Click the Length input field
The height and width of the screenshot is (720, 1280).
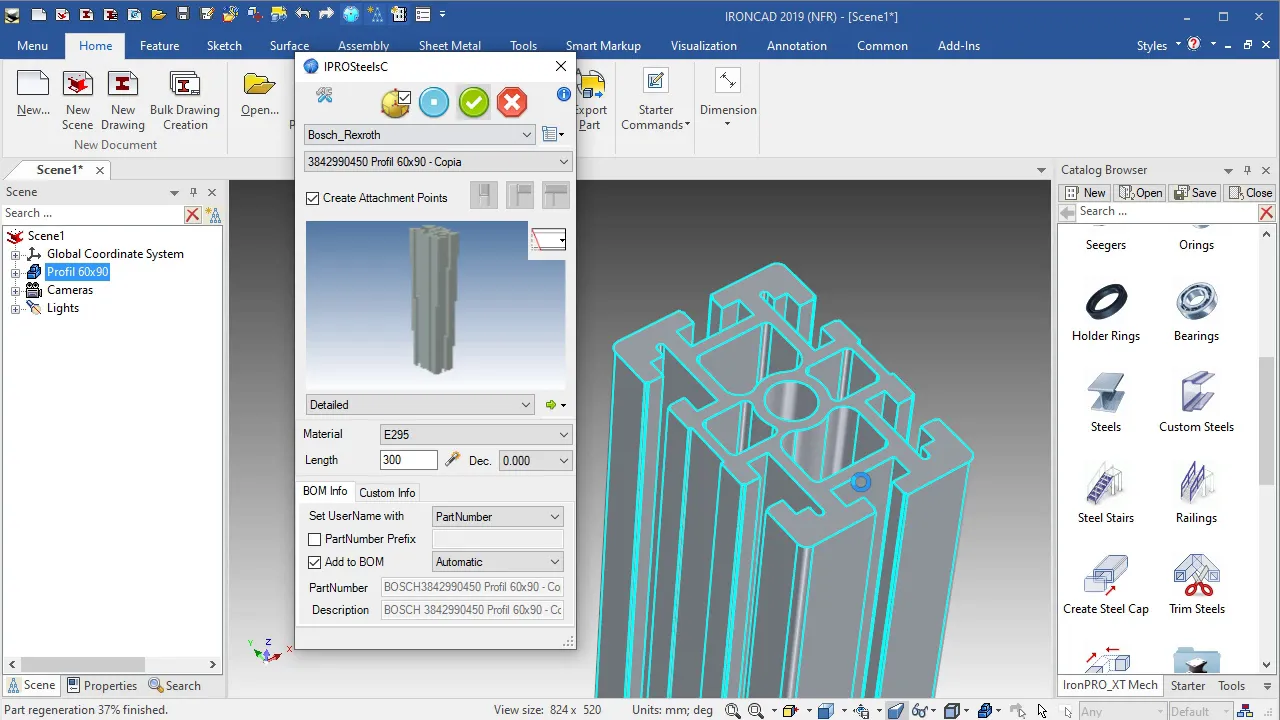coord(409,460)
